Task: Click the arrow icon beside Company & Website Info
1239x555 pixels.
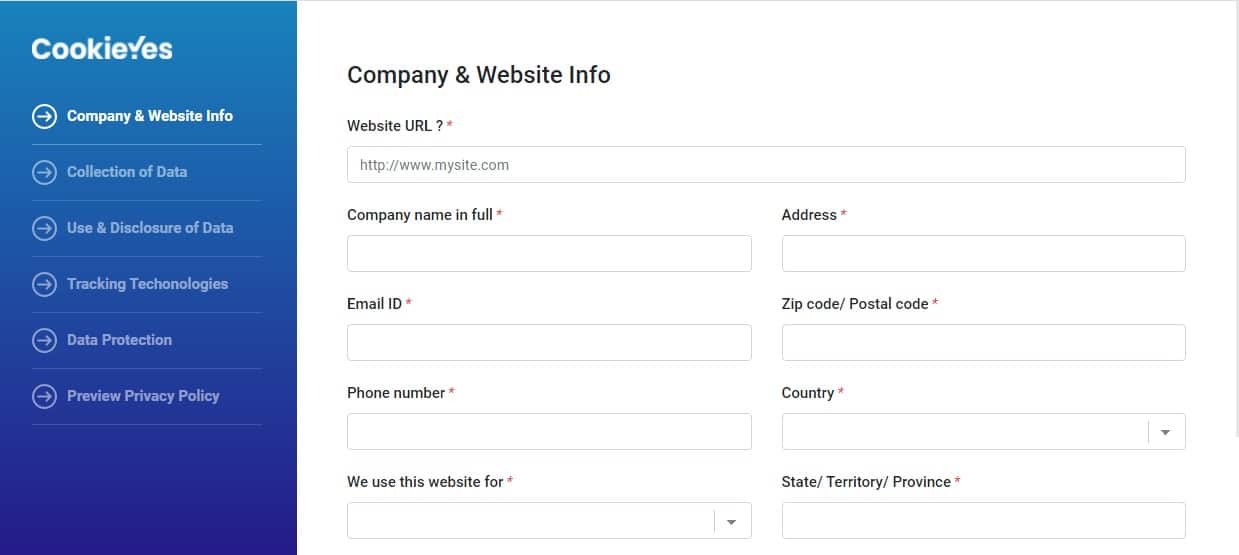Action: 44,116
